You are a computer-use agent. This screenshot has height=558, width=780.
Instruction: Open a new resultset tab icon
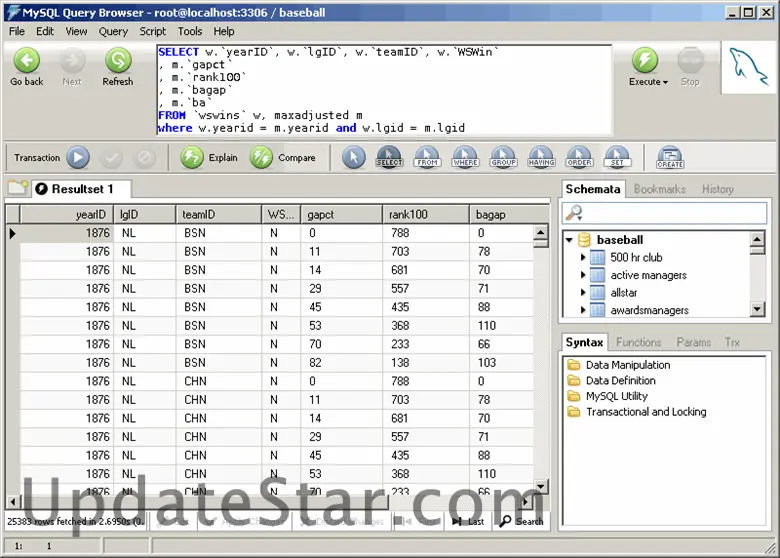click(18, 187)
